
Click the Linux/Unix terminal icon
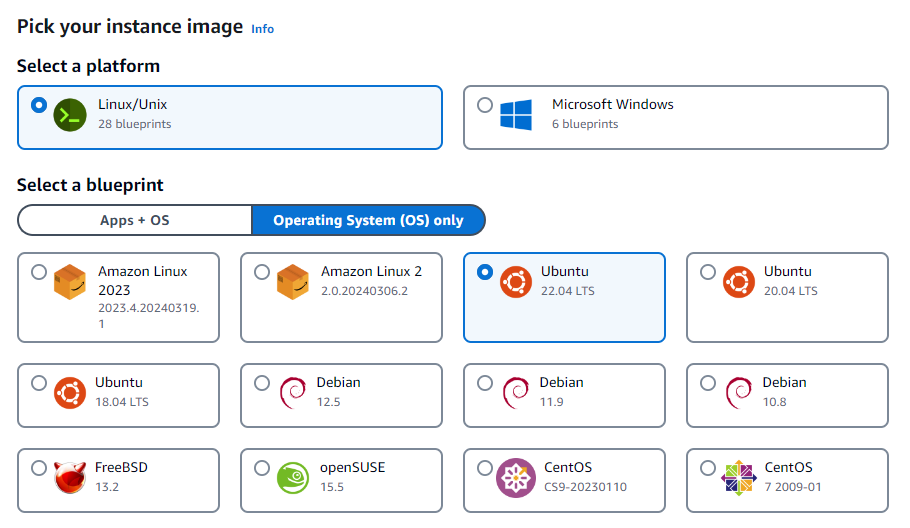point(70,116)
